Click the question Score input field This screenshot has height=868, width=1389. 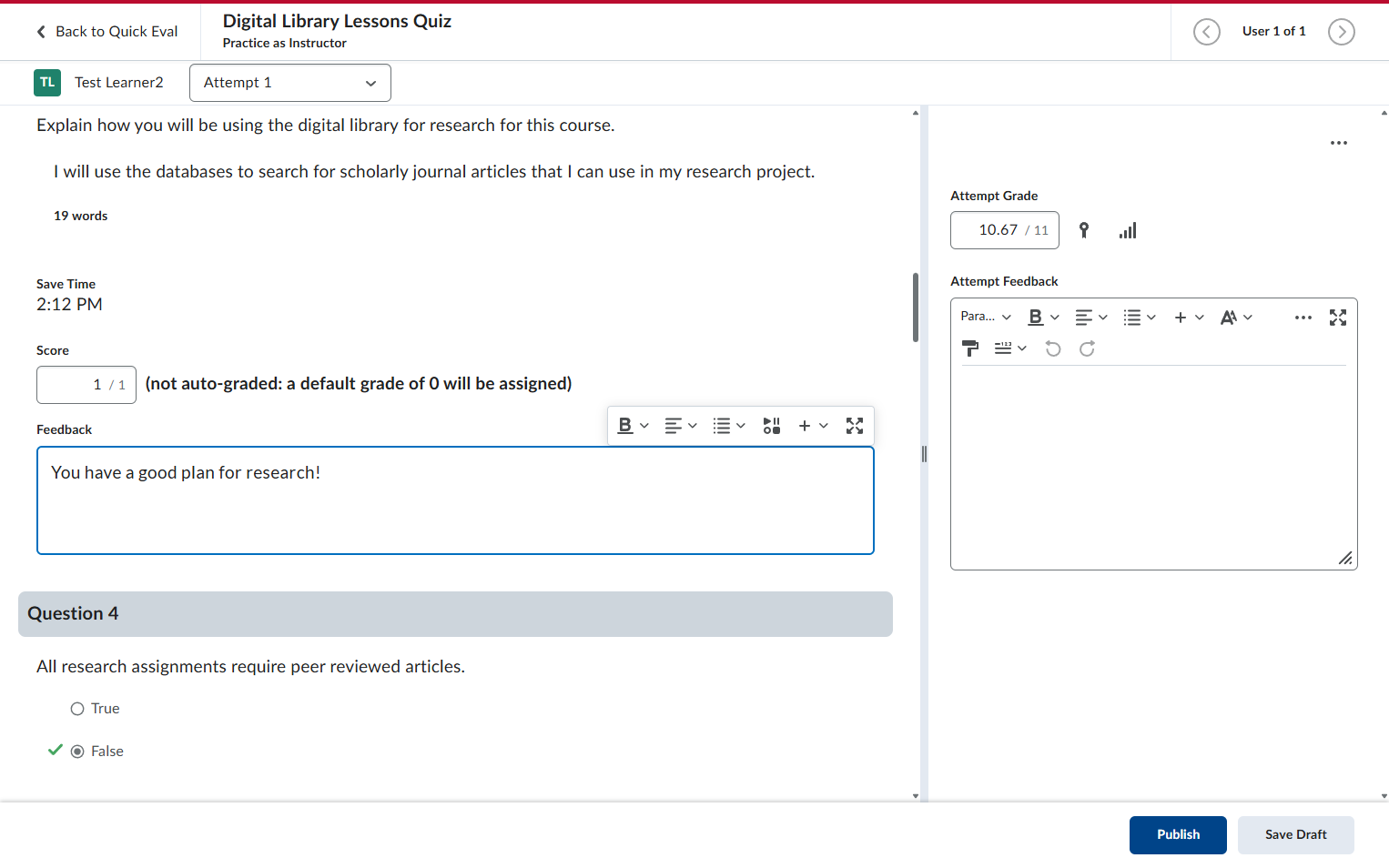coord(86,385)
